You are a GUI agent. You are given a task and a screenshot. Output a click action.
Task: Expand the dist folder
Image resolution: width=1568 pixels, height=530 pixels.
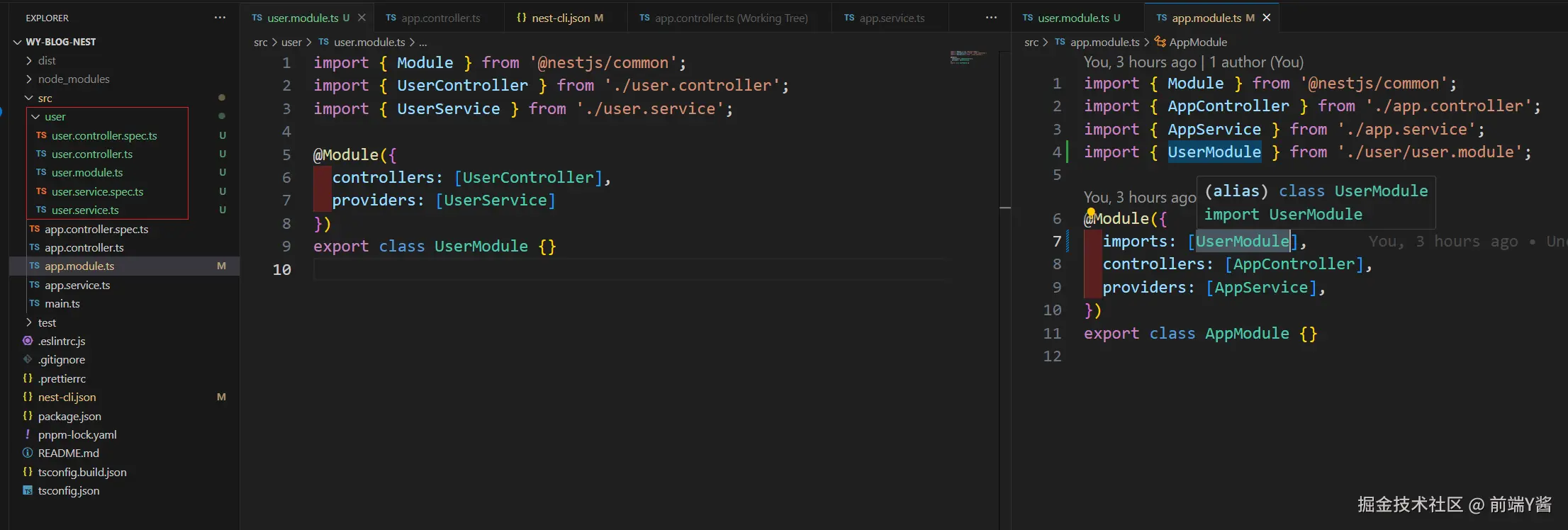(x=29, y=60)
